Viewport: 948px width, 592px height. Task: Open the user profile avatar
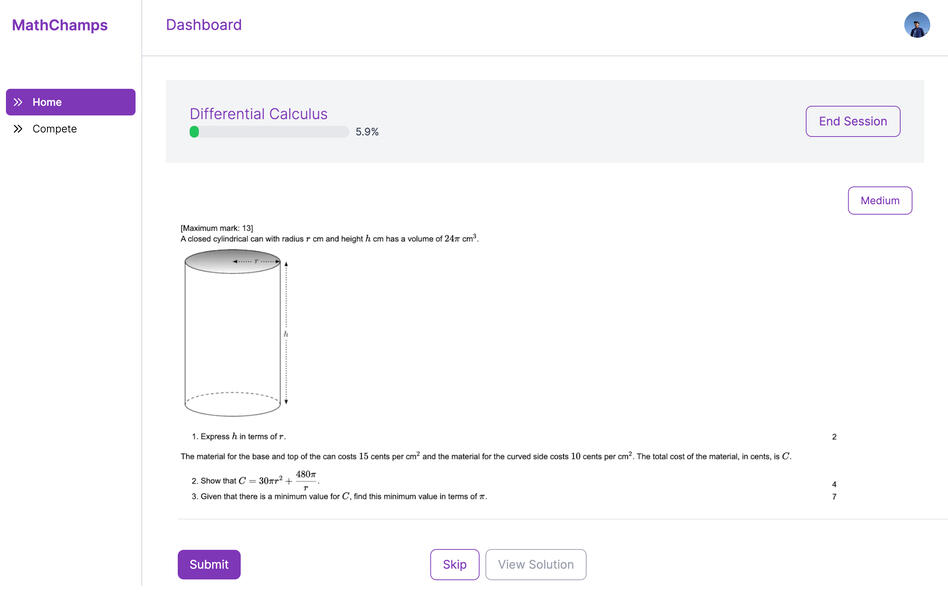click(x=917, y=25)
